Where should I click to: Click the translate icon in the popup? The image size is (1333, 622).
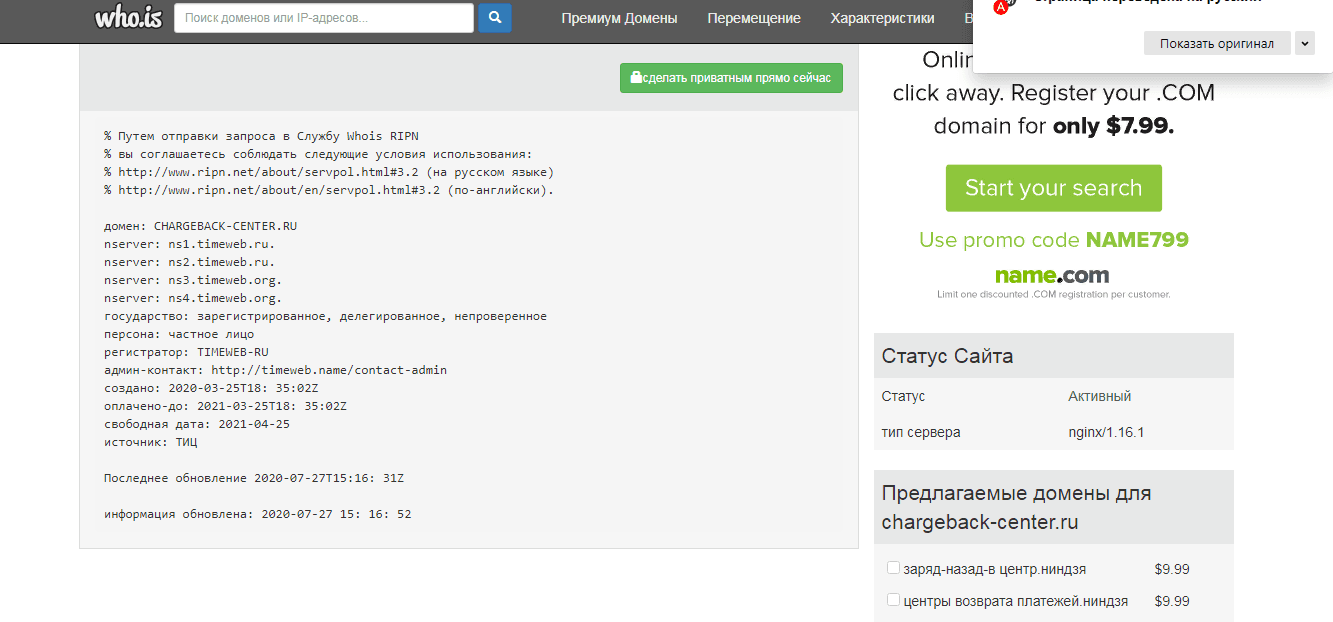pyautogui.click(x=1001, y=5)
